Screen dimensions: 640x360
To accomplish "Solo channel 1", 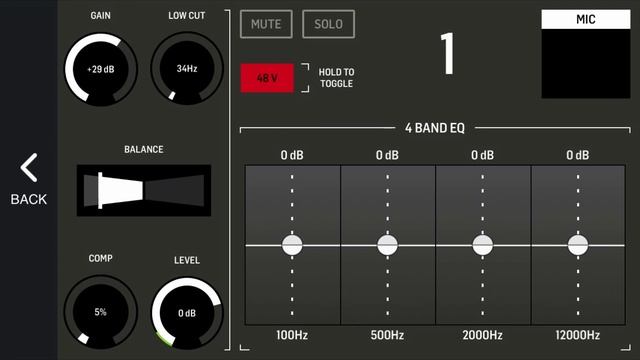I will pos(329,24).
